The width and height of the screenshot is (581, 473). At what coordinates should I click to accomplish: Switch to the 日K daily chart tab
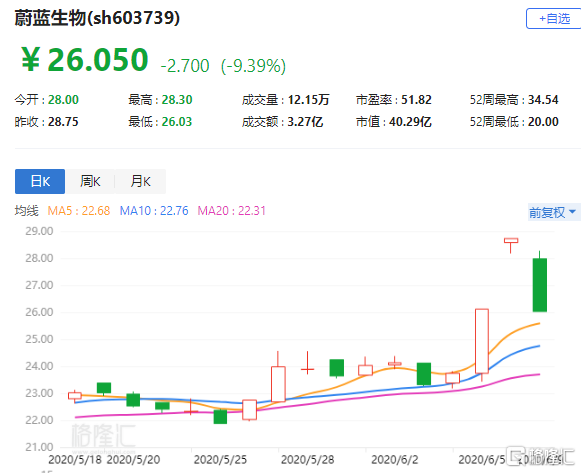coord(40,181)
